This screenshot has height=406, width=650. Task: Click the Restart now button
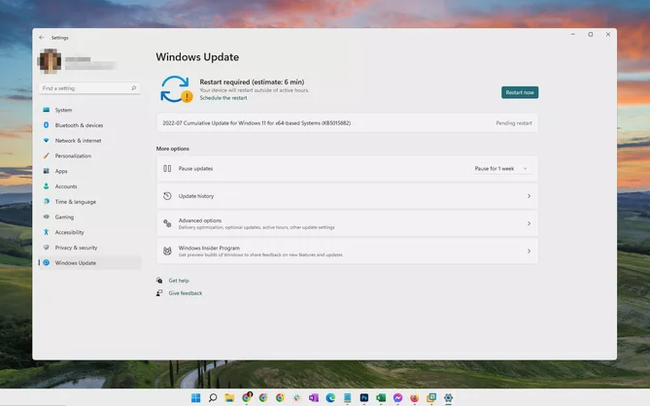[519, 92]
